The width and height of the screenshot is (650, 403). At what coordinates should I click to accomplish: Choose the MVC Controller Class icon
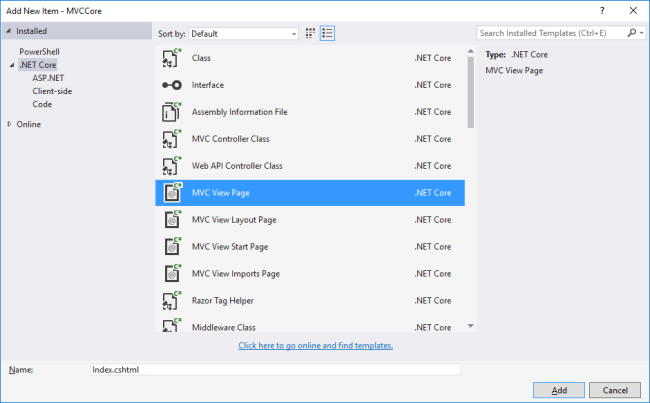[x=170, y=138]
